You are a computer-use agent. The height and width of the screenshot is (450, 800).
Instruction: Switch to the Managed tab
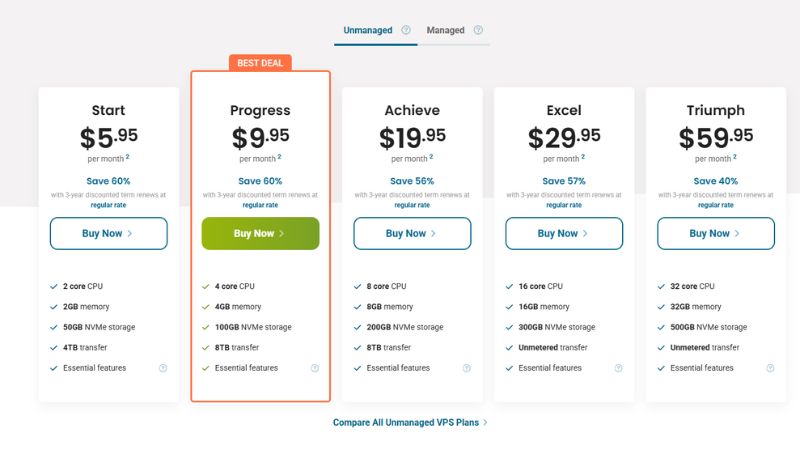tap(445, 30)
